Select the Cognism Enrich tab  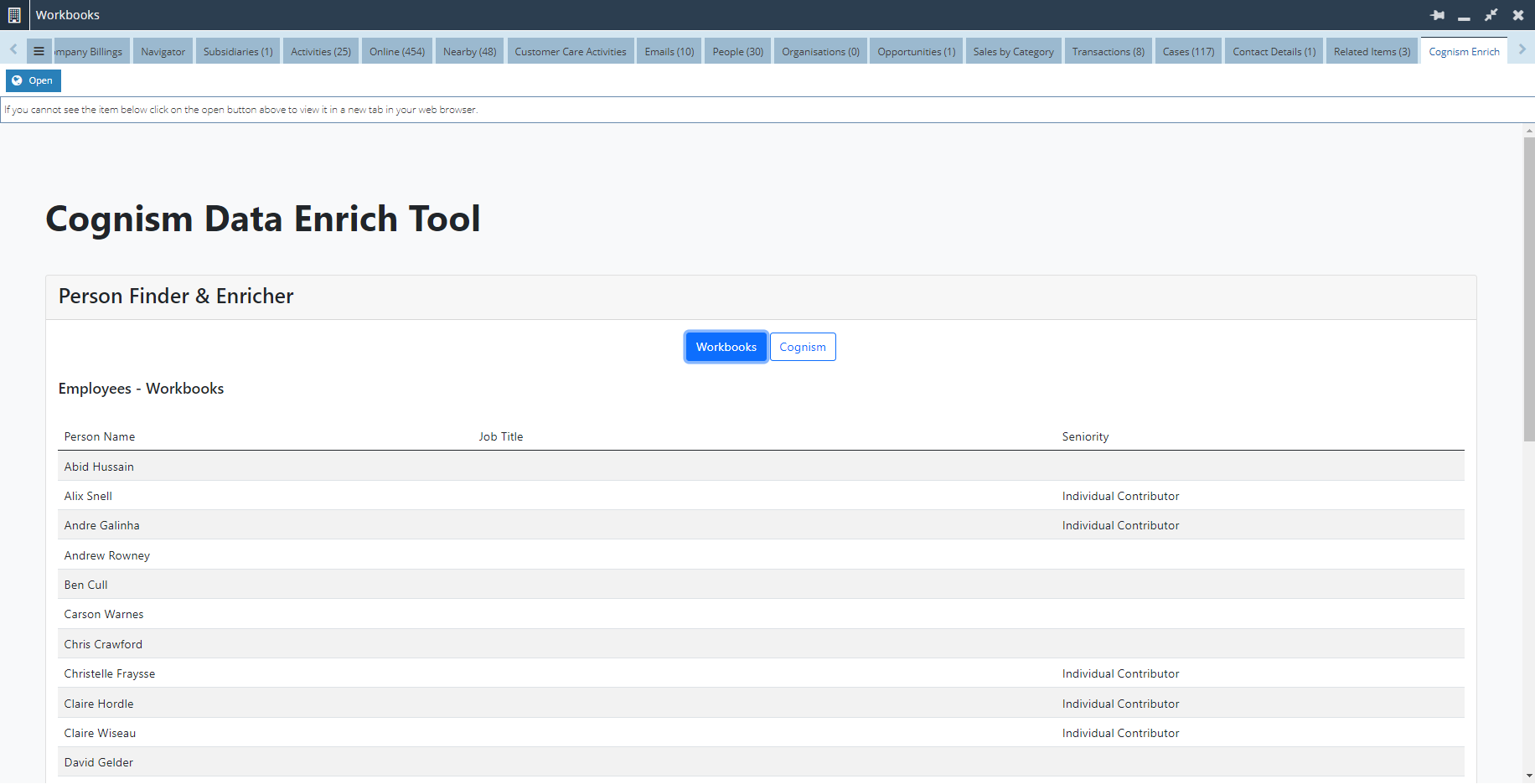[x=1464, y=51]
